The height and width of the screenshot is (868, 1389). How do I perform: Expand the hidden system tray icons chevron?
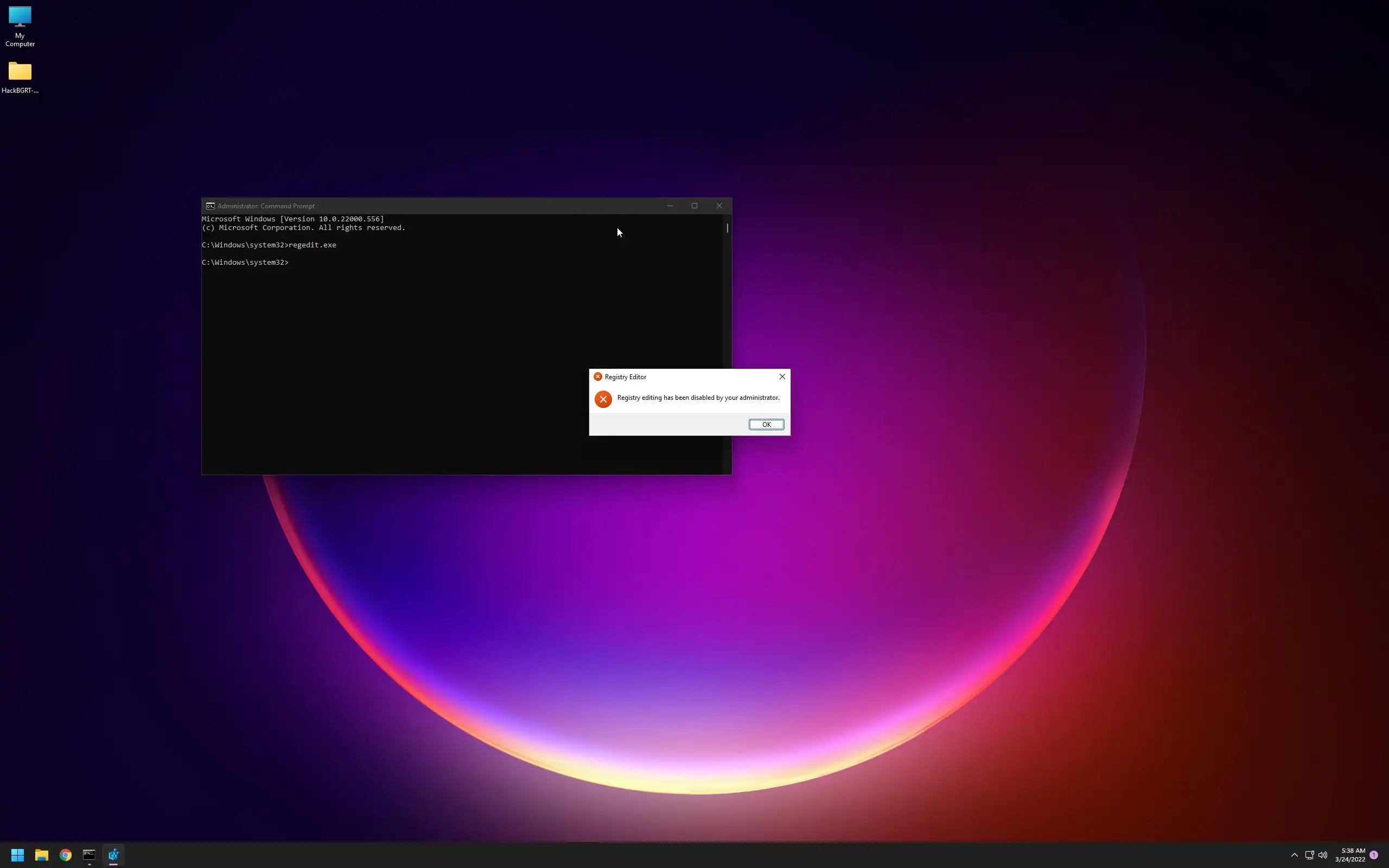(x=1294, y=855)
